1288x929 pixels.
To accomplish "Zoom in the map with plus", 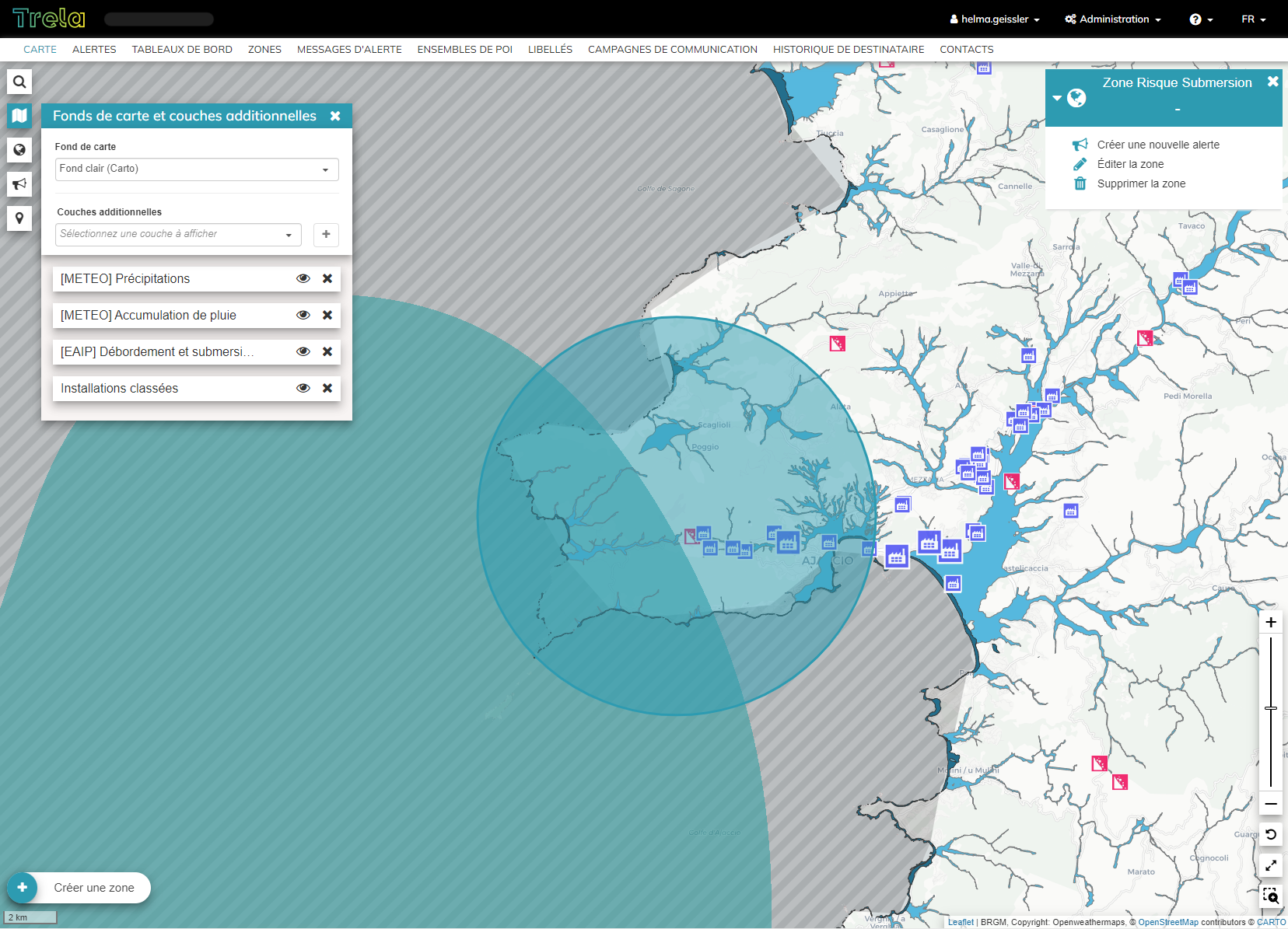I will pos(1271,622).
